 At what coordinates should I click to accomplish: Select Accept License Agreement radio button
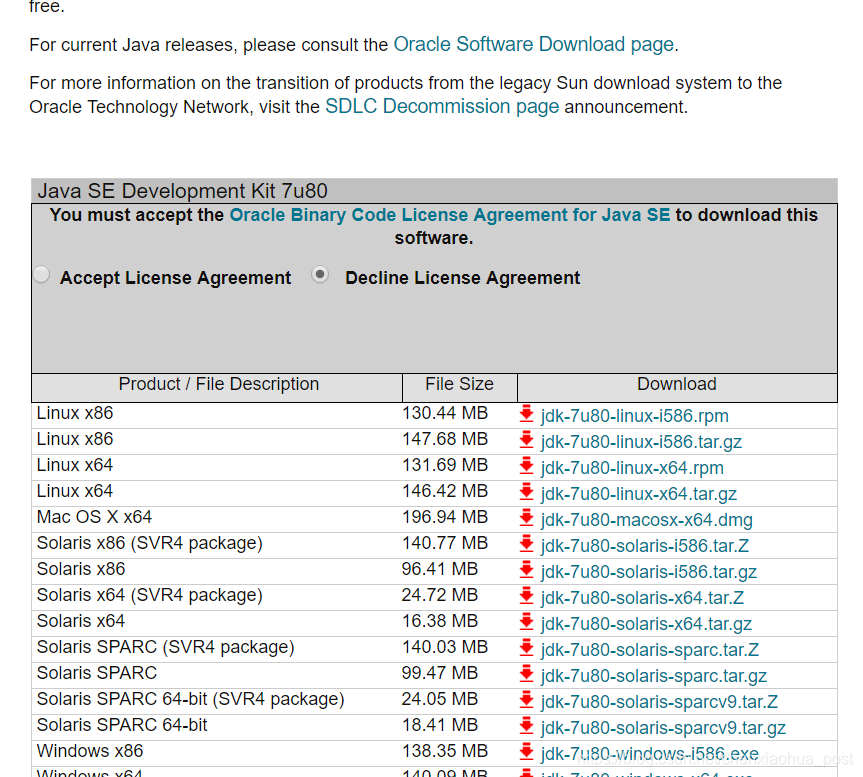pos(41,275)
